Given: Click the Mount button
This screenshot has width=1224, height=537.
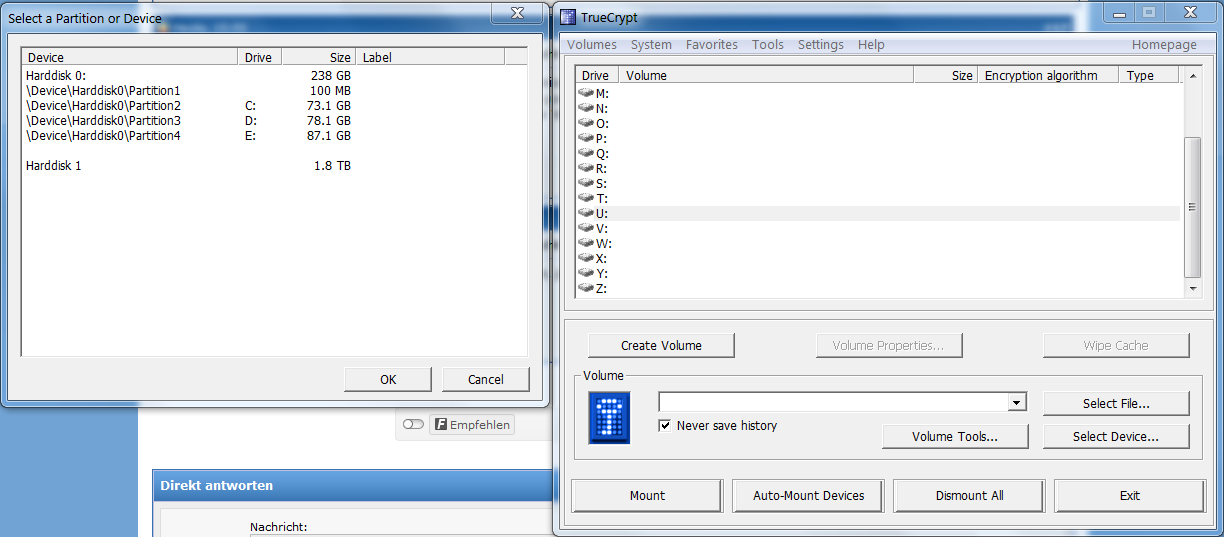Looking at the screenshot, I should click(x=647, y=495).
